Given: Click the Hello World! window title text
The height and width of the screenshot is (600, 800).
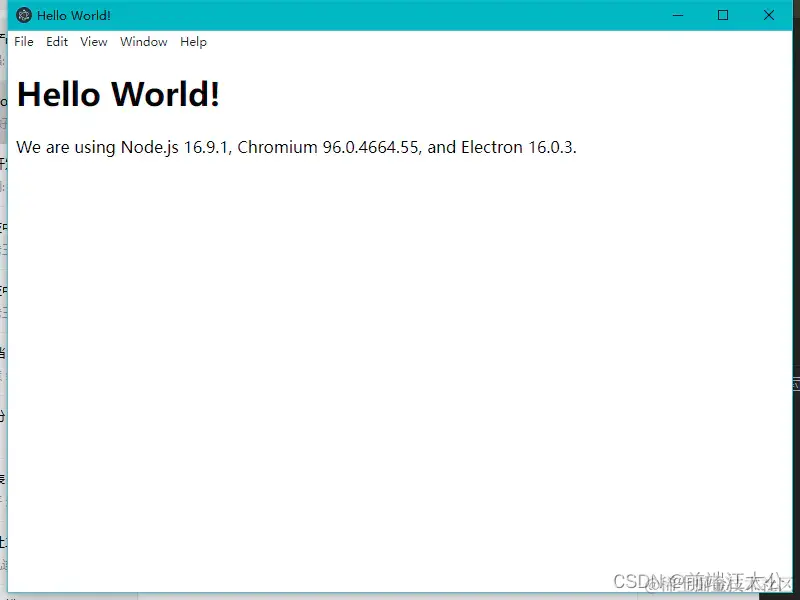Looking at the screenshot, I should point(74,15).
